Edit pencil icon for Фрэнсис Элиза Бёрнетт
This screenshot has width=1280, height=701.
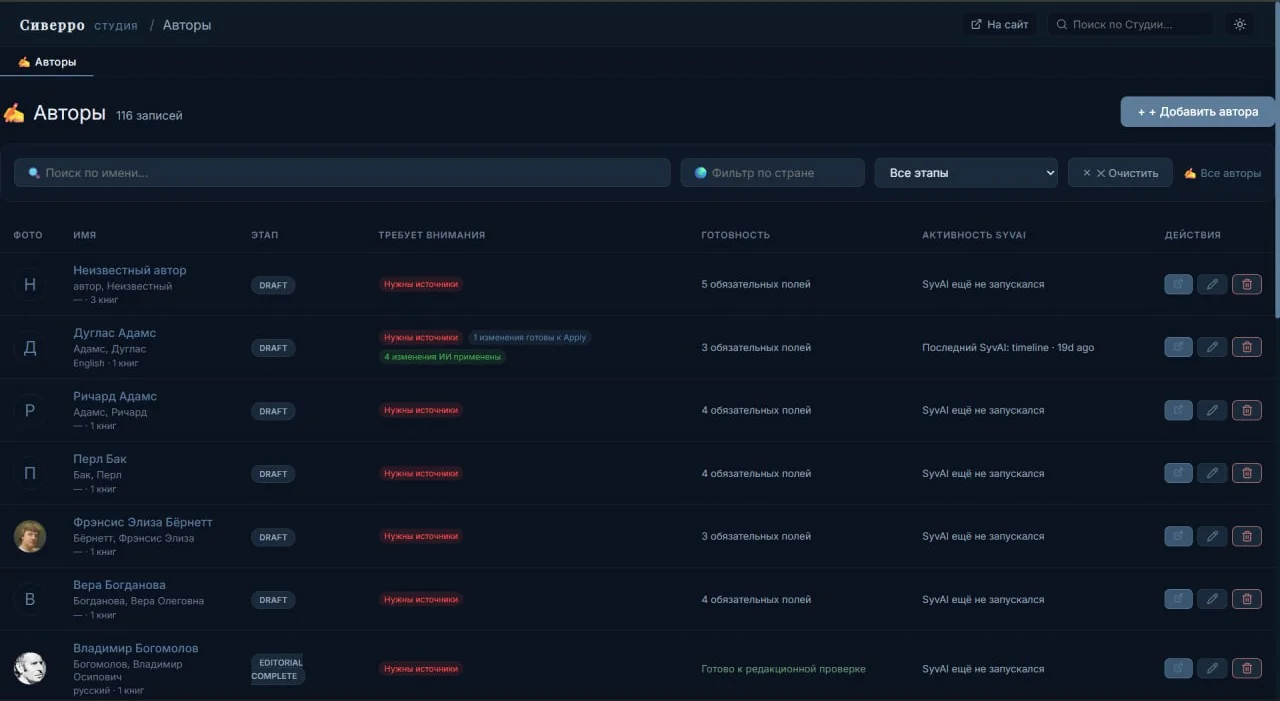click(x=1212, y=536)
